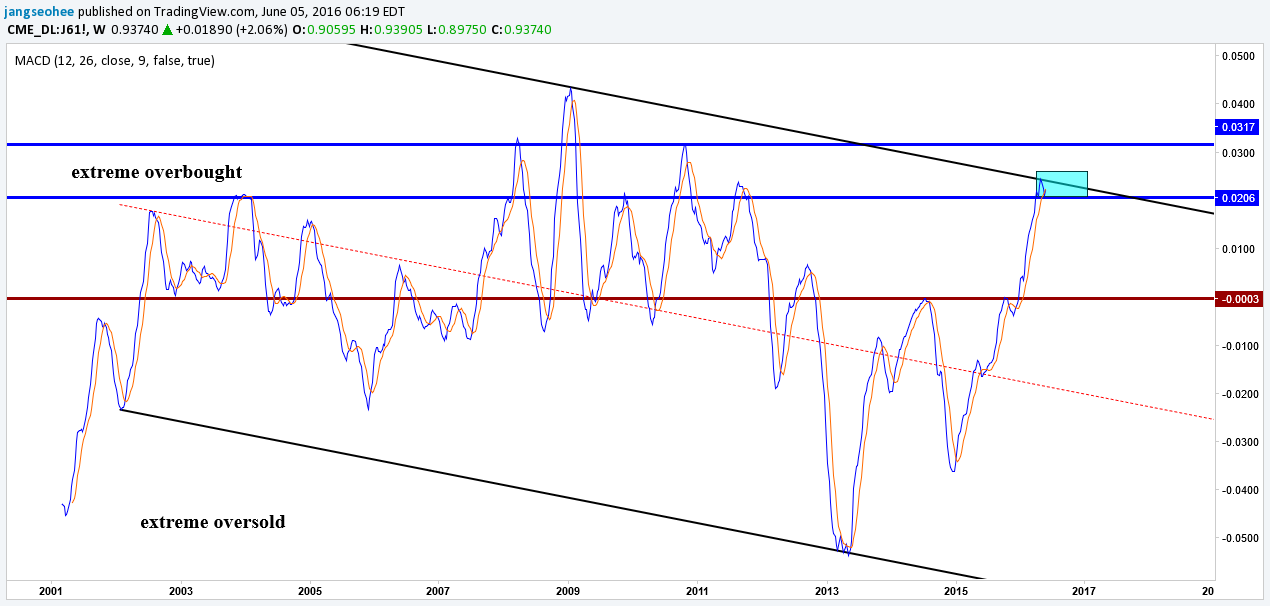
Task: Click the 2013 label on time axis
Action: pos(826,592)
